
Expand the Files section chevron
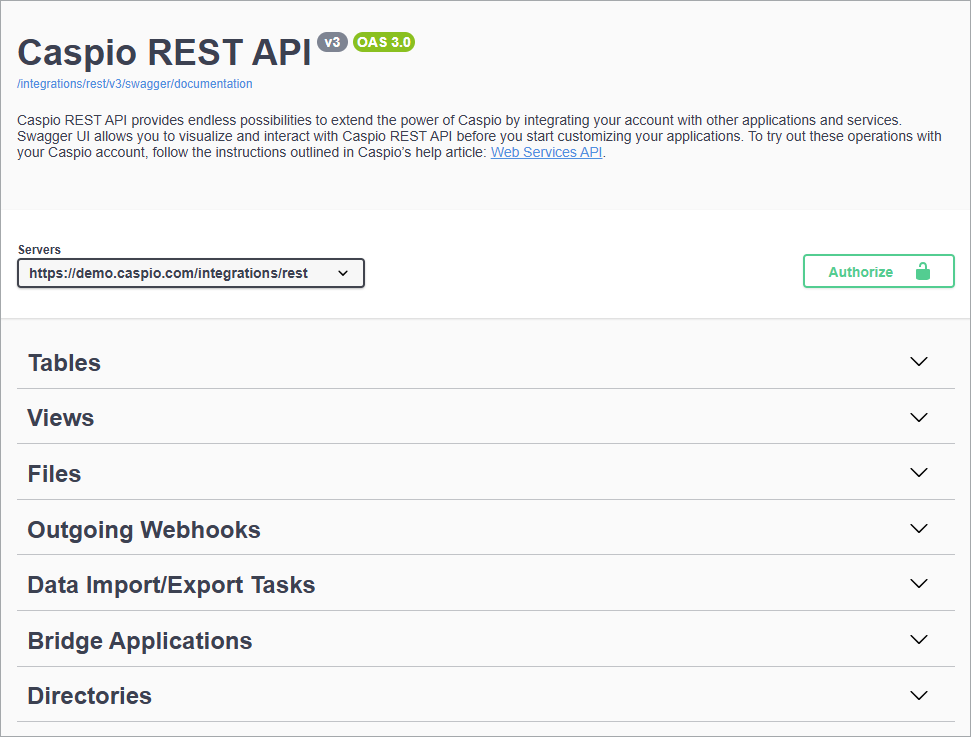tap(918, 472)
